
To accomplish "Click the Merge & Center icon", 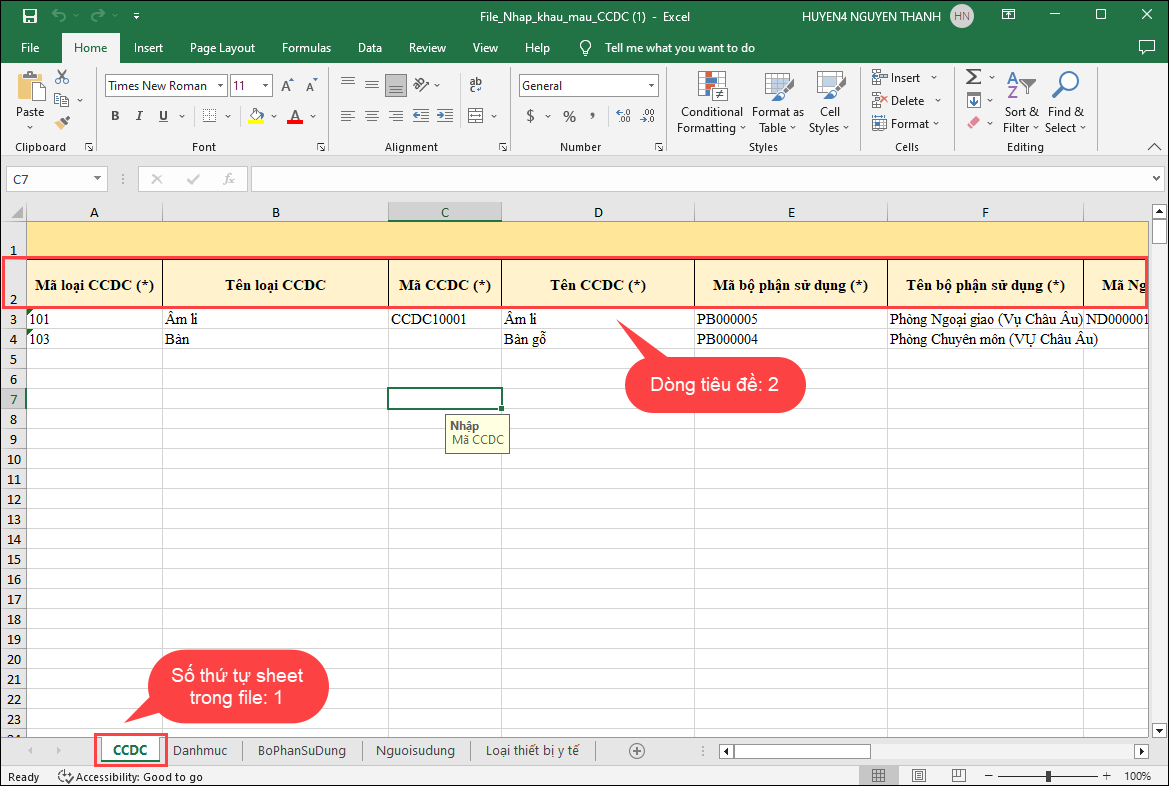I will (x=476, y=116).
